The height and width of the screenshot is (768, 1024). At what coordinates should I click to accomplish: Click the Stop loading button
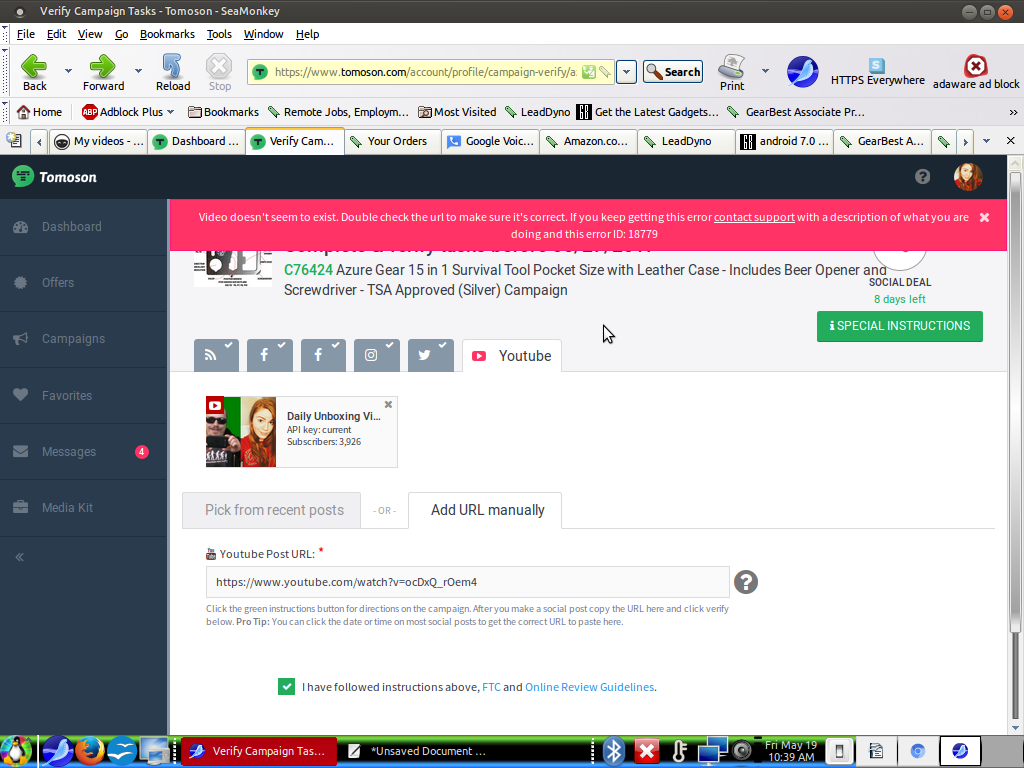(219, 72)
